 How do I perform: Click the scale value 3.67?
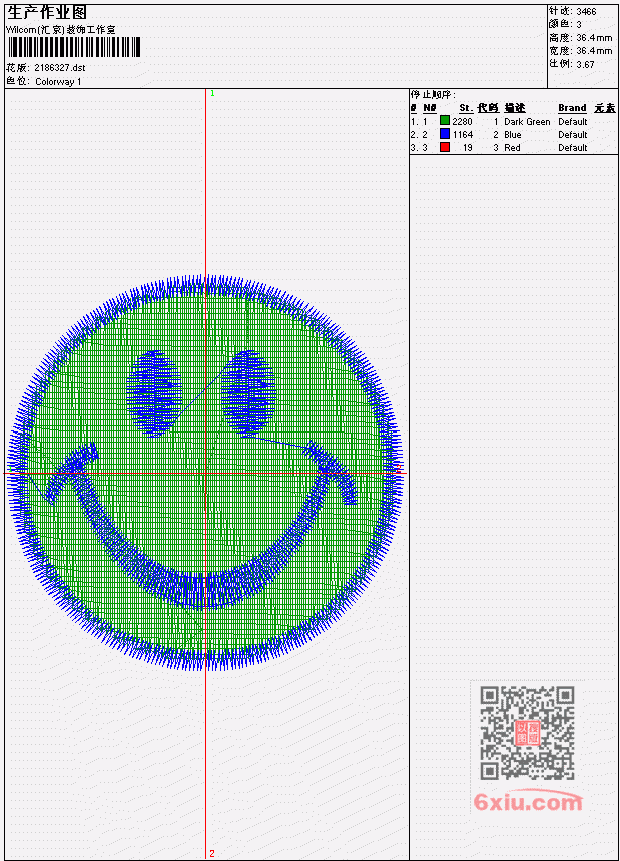[585, 64]
